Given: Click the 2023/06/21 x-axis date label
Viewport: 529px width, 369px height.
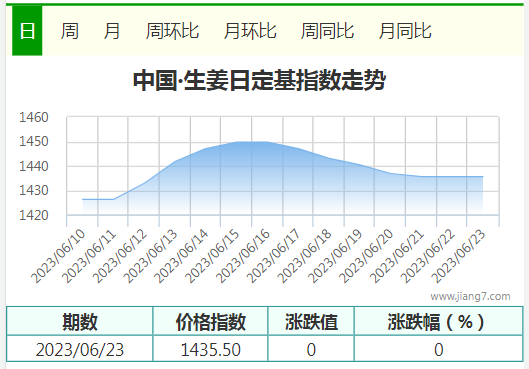Looking at the screenshot, I should [397, 256].
